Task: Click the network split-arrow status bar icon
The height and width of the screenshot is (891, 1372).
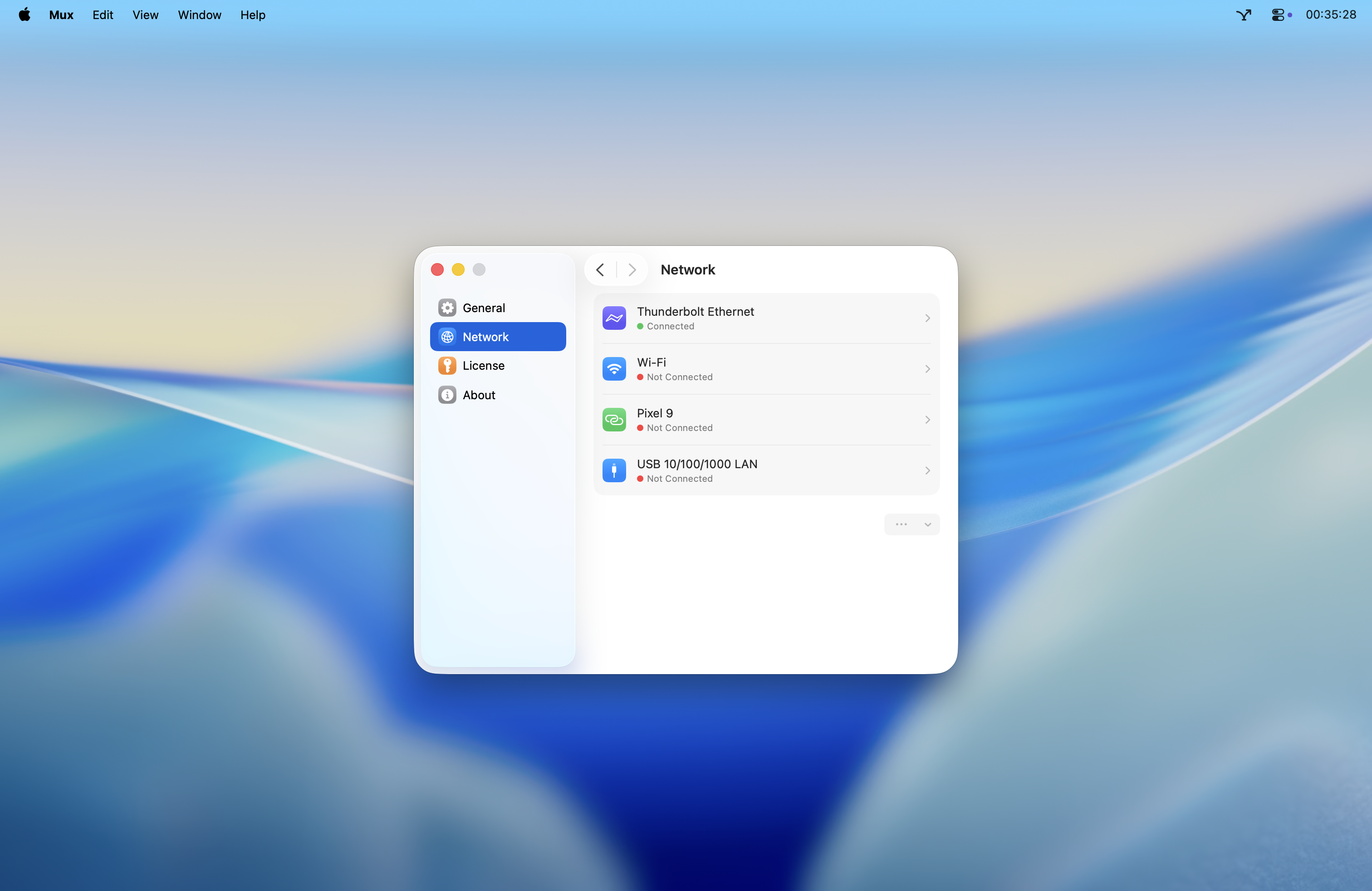Action: click(1244, 15)
